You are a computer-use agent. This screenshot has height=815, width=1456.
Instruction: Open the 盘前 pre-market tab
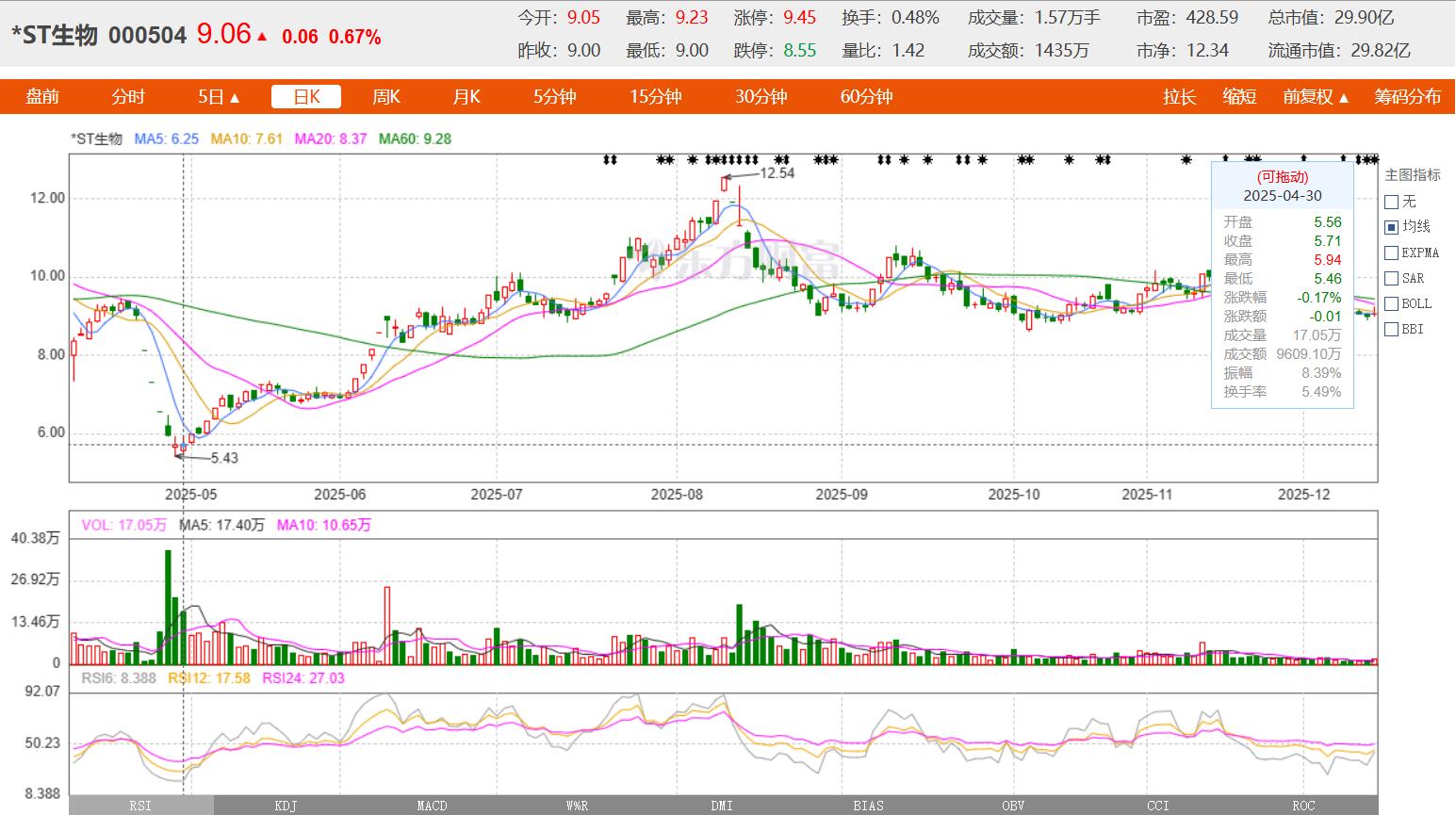[41, 97]
